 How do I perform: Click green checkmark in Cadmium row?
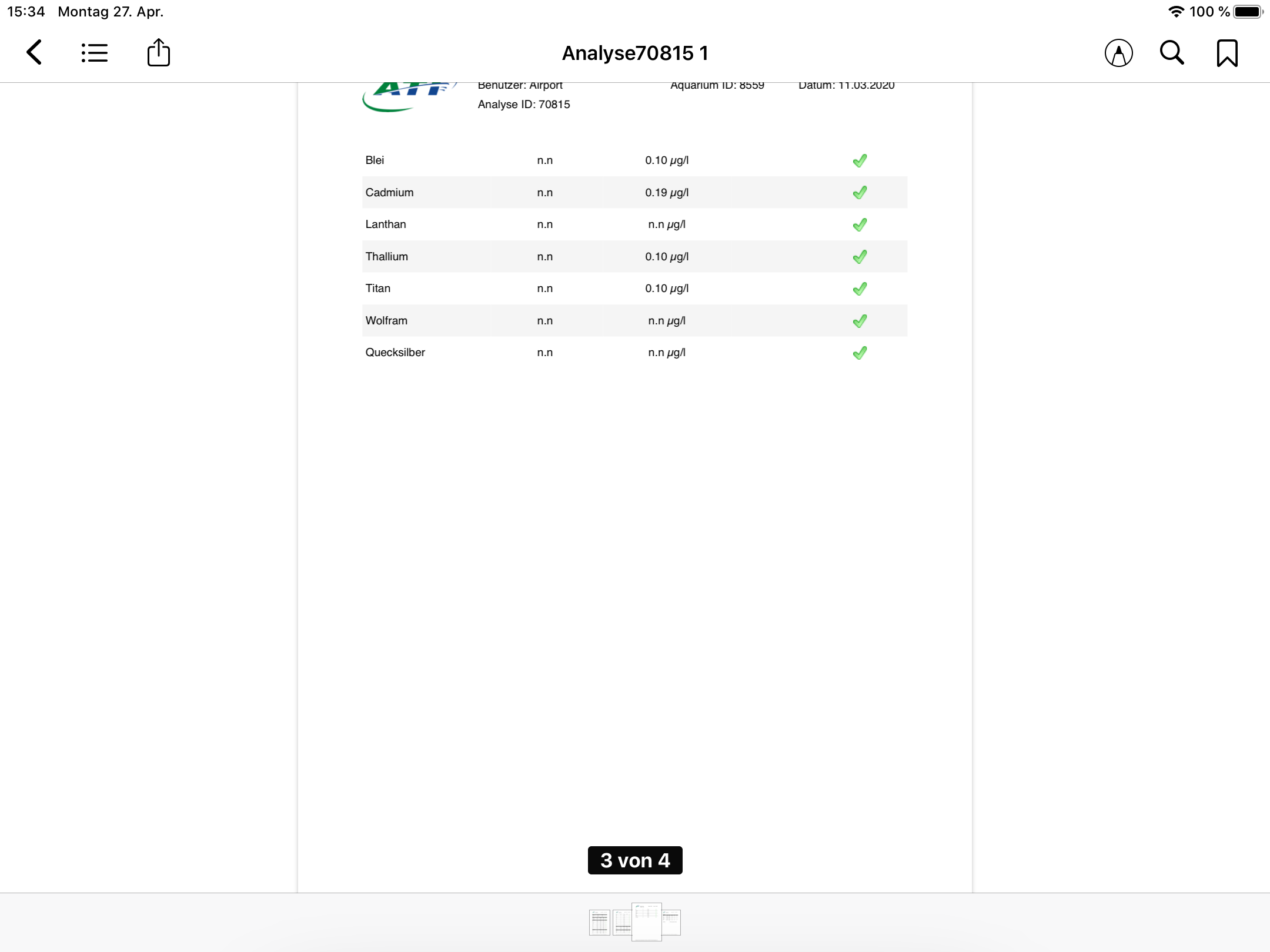(x=860, y=193)
